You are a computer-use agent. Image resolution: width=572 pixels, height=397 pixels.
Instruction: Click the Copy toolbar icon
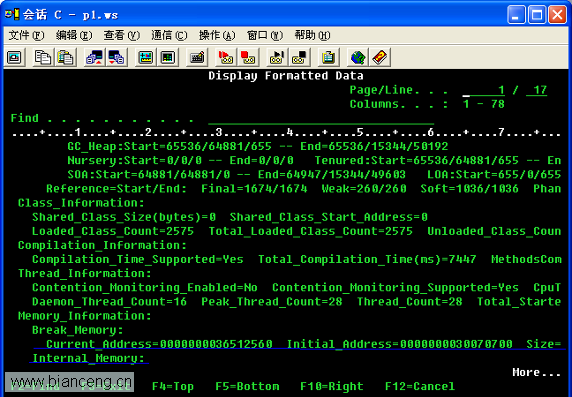[43, 57]
